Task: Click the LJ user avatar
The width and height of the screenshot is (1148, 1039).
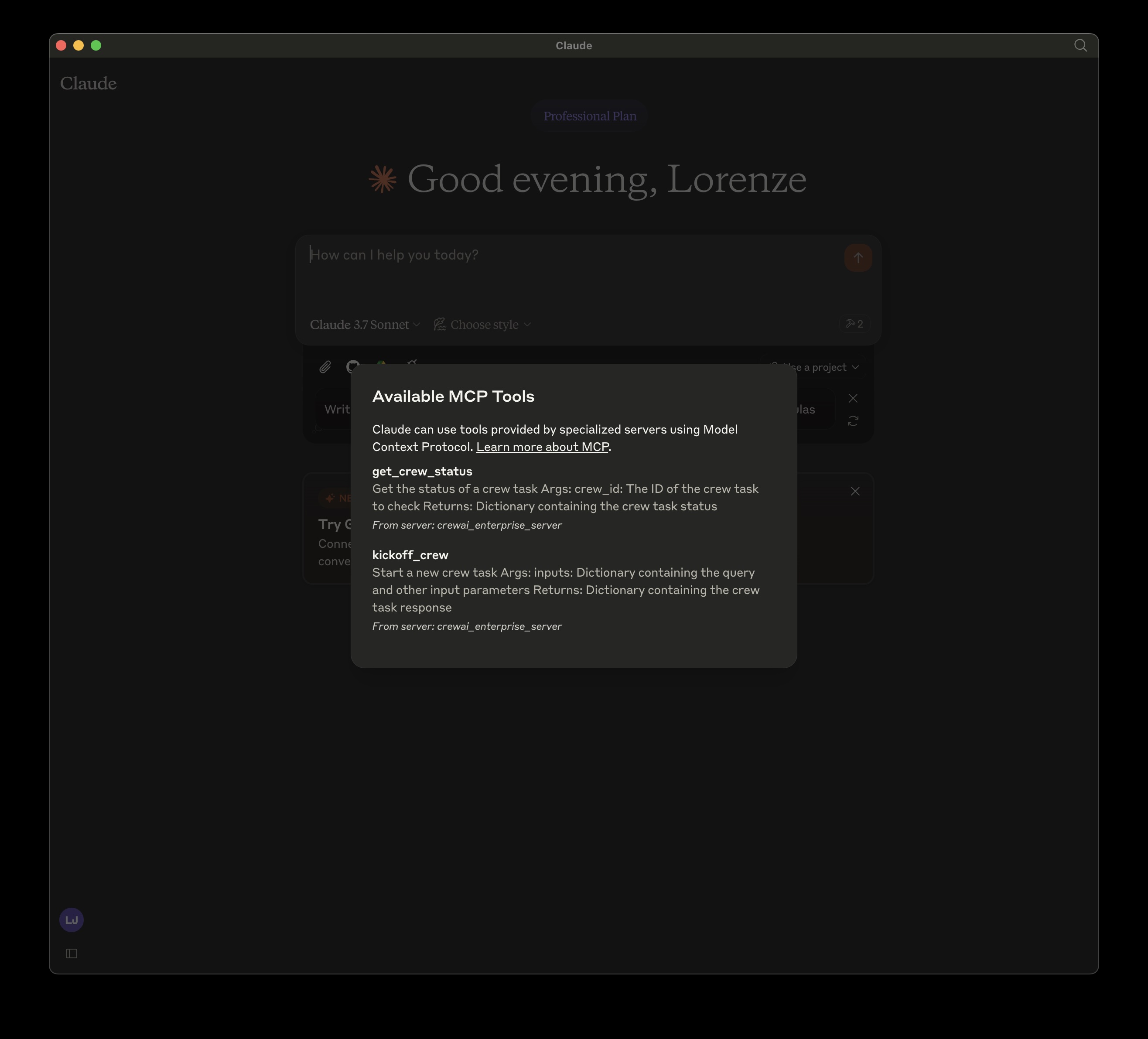Action: 71,920
